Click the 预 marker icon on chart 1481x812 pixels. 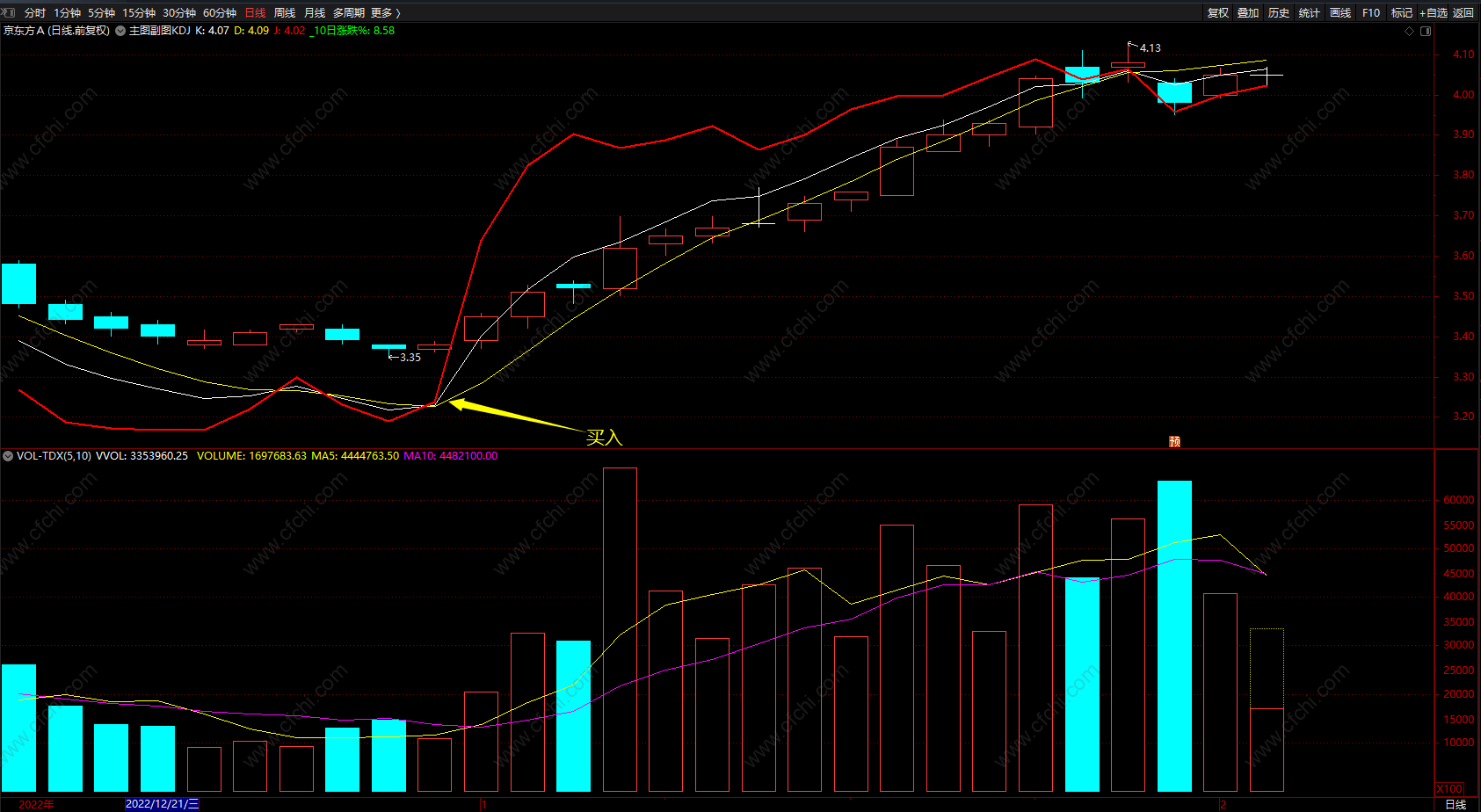pos(1174,441)
